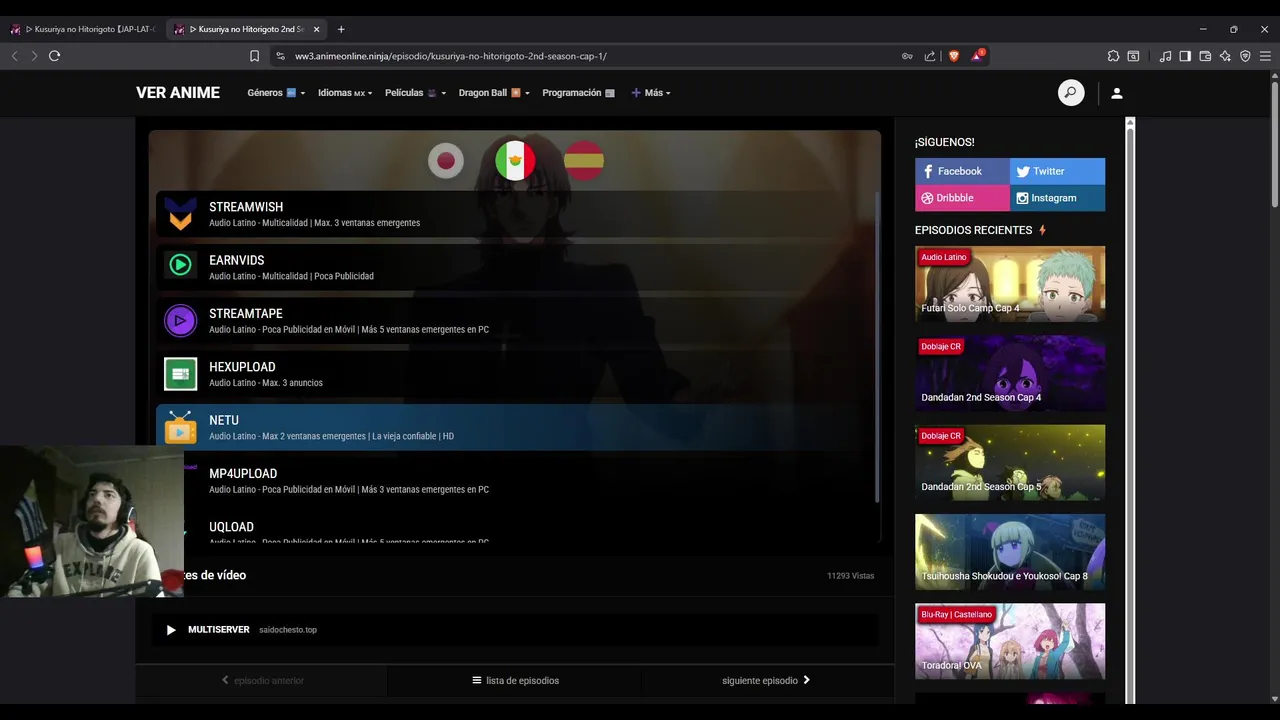Select the Japanese flag audio option
1280x720 pixels.
pyautogui.click(x=446, y=160)
